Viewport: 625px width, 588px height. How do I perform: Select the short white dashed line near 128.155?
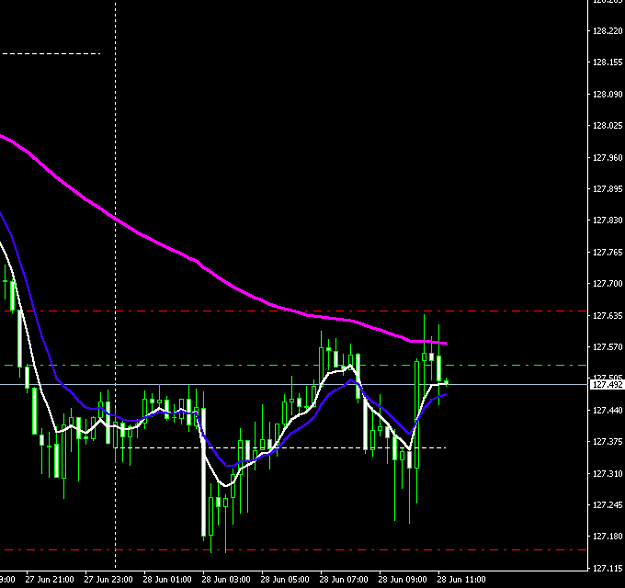(51, 53)
